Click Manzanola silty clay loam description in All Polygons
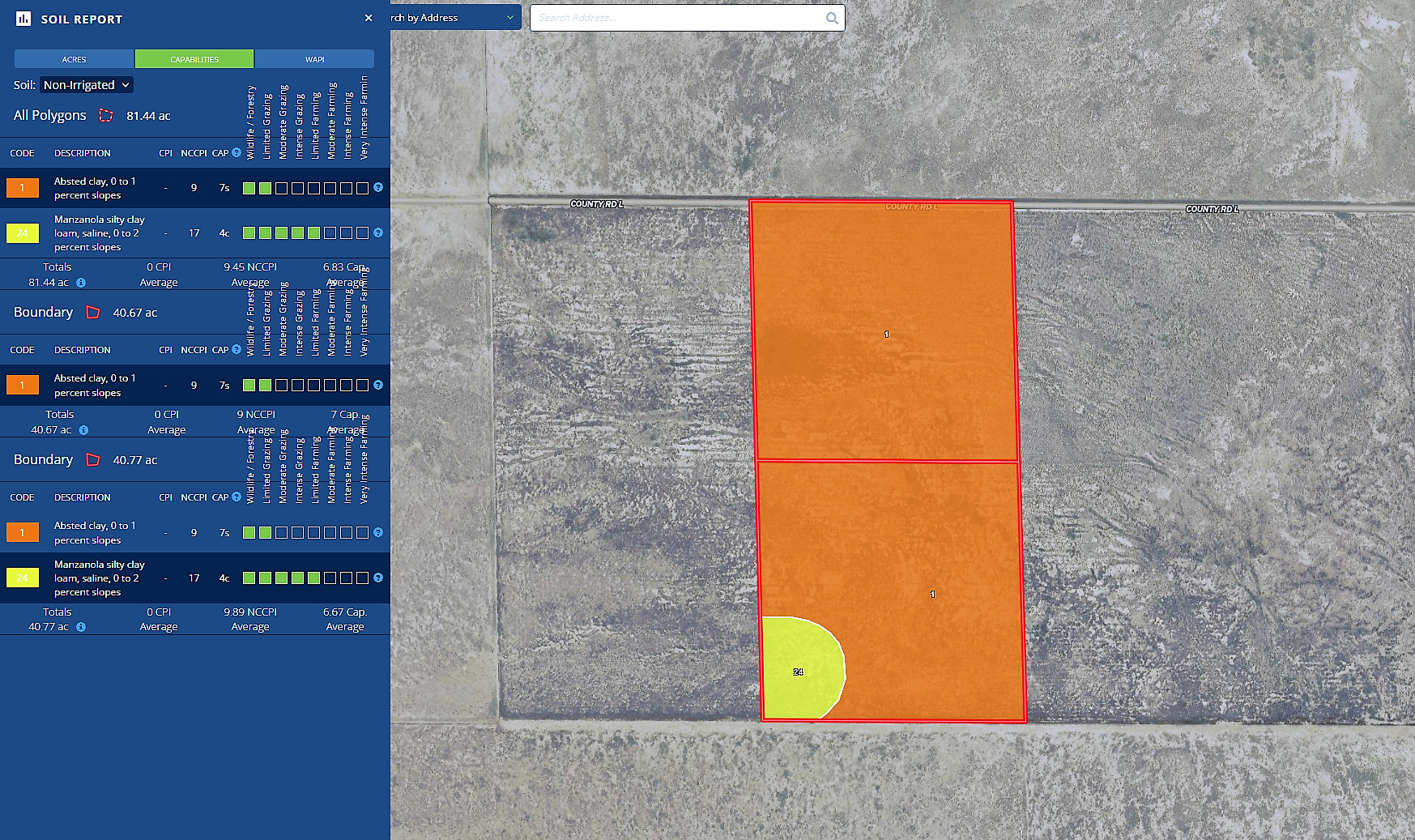Image resolution: width=1415 pixels, height=840 pixels. (x=100, y=233)
